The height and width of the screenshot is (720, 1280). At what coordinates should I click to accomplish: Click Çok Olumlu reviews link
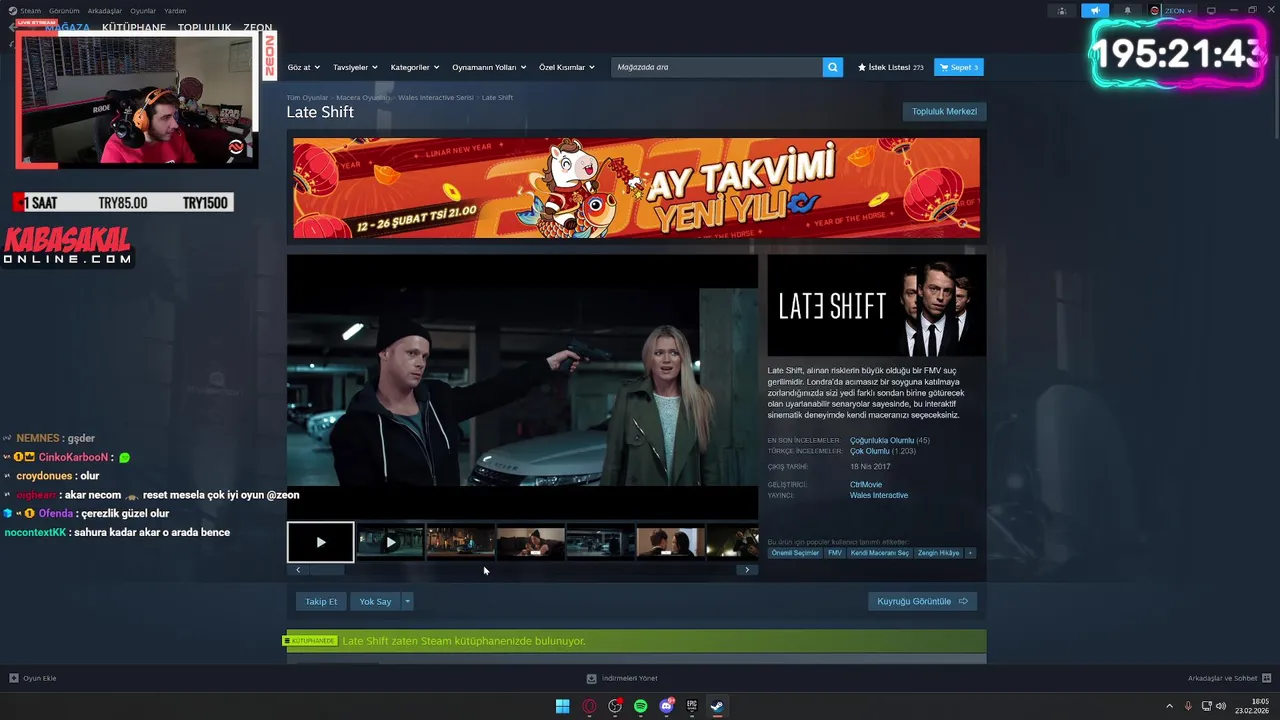pyautogui.click(x=869, y=451)
